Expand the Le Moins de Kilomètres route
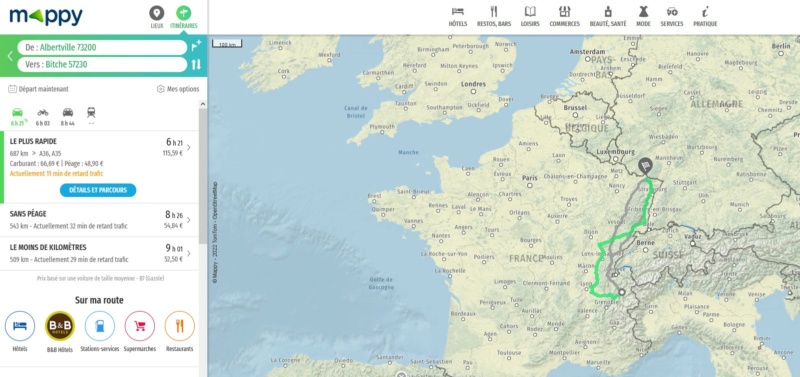The width and height of the screenshot is (800, 377). click(x=99, y=253)
